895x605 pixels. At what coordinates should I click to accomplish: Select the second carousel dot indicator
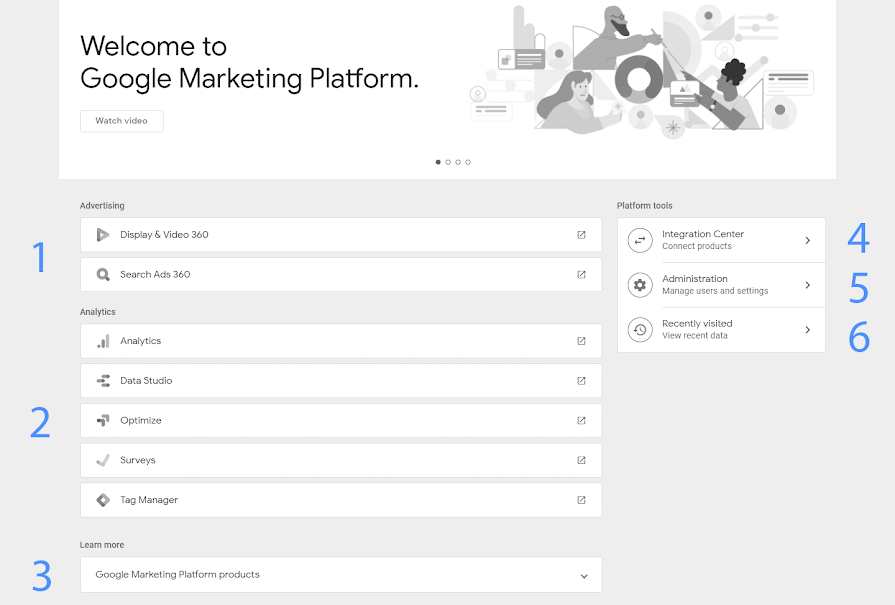tap(448, 161)
